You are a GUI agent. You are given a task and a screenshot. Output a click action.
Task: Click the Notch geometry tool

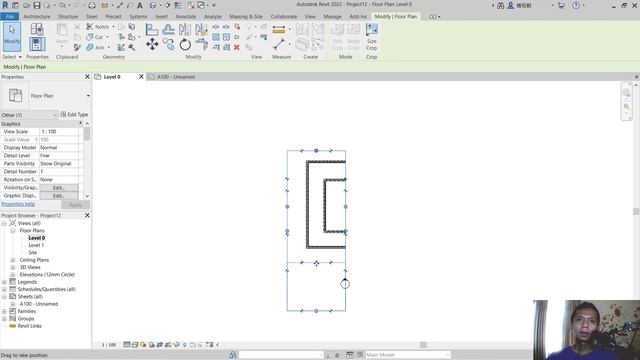pyautogui.click(x=98, y=27)
